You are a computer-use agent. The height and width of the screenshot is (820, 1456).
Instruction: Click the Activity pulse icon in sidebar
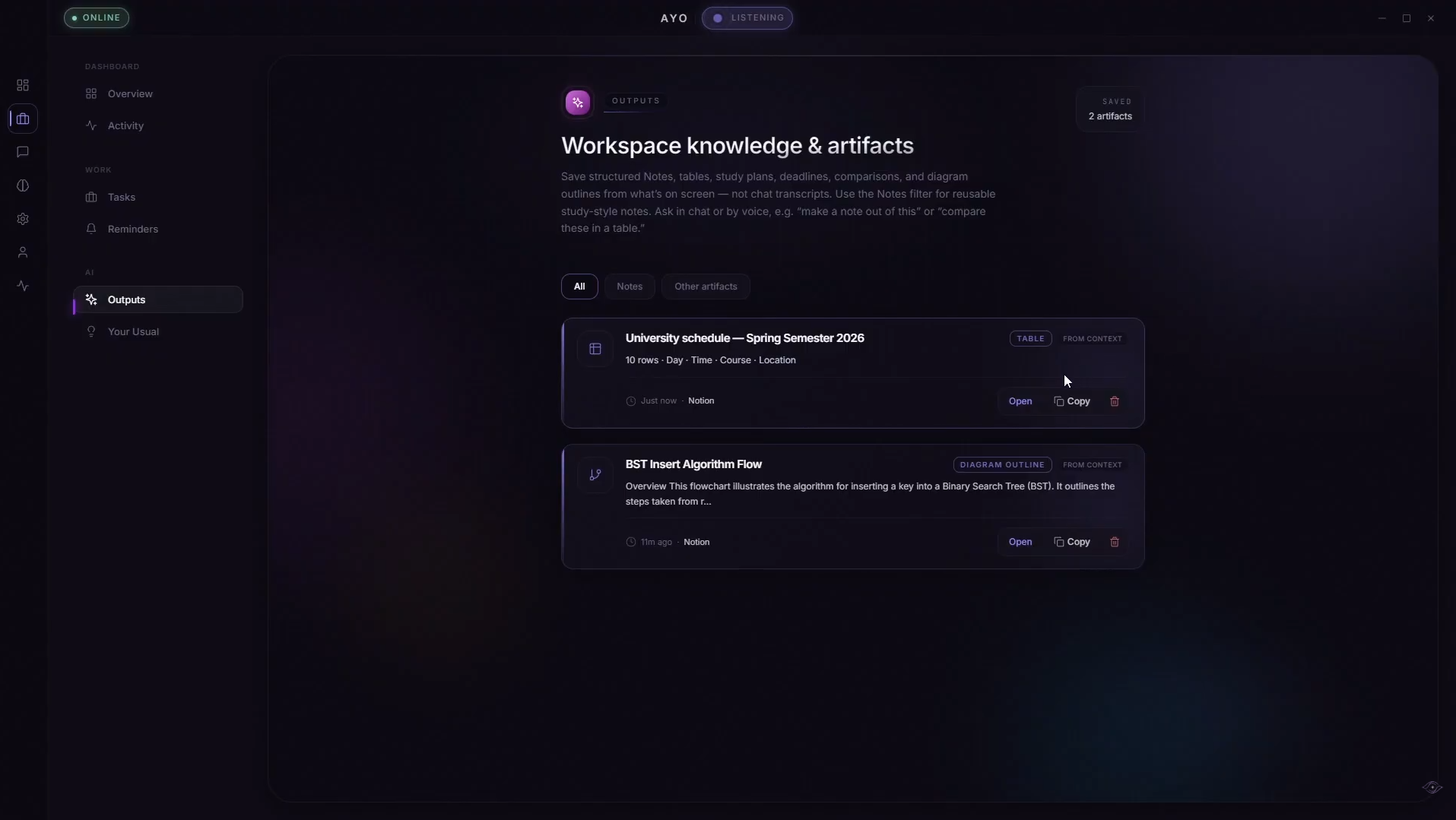click(91, 125)
